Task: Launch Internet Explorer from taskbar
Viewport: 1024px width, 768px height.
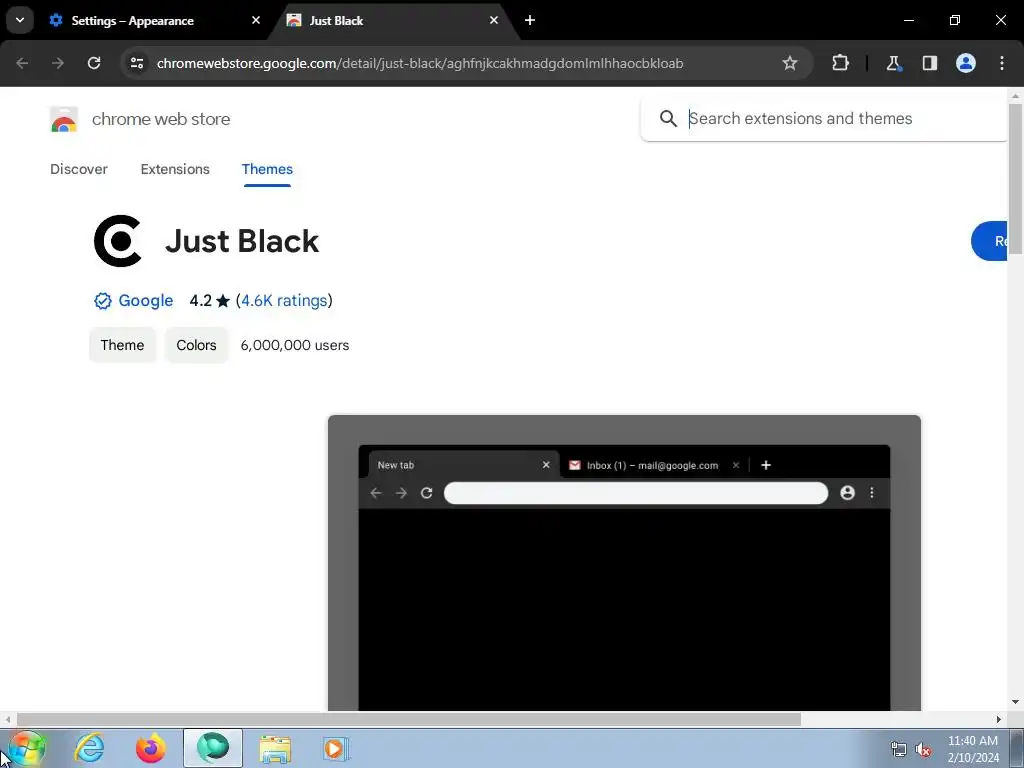Action: (x=89, y=748)
